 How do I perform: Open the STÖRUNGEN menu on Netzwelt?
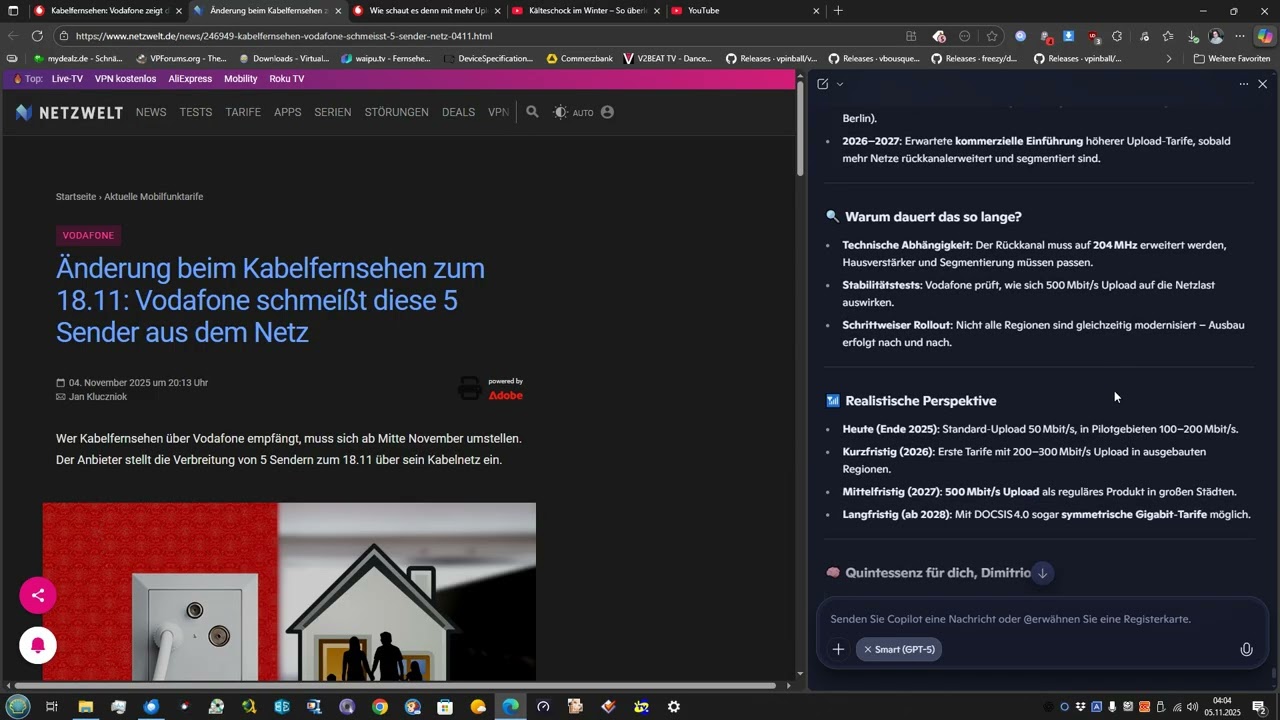click(397, 112)
